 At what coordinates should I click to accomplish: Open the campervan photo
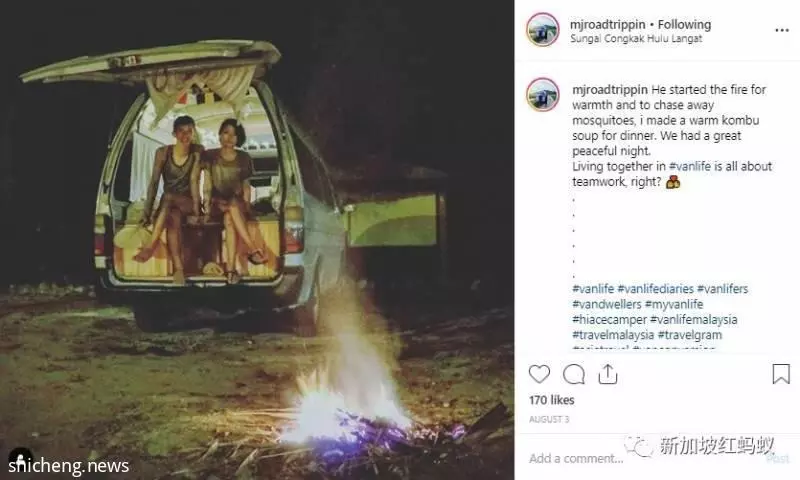coord(257,240)
